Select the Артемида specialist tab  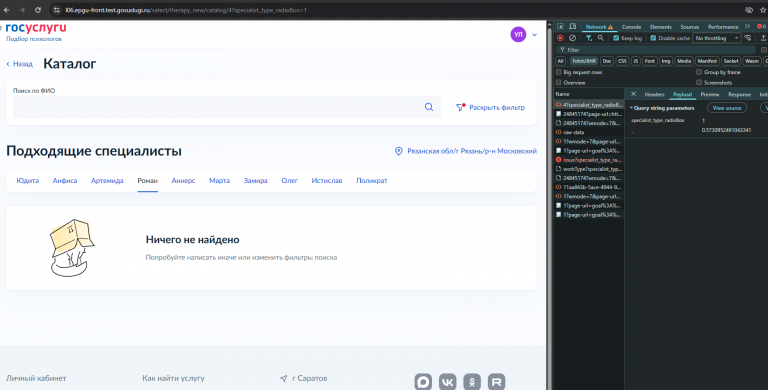pos(107,180)
